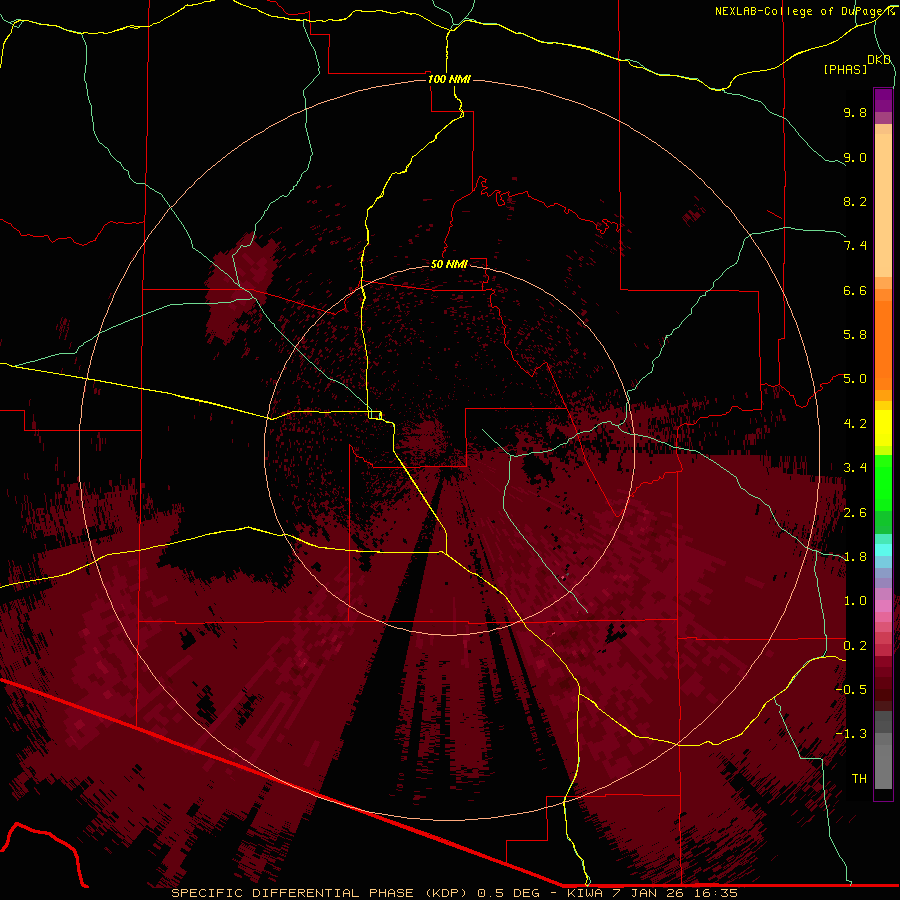
Task: Click the 1.0 legend value
Action: point(855,601)
